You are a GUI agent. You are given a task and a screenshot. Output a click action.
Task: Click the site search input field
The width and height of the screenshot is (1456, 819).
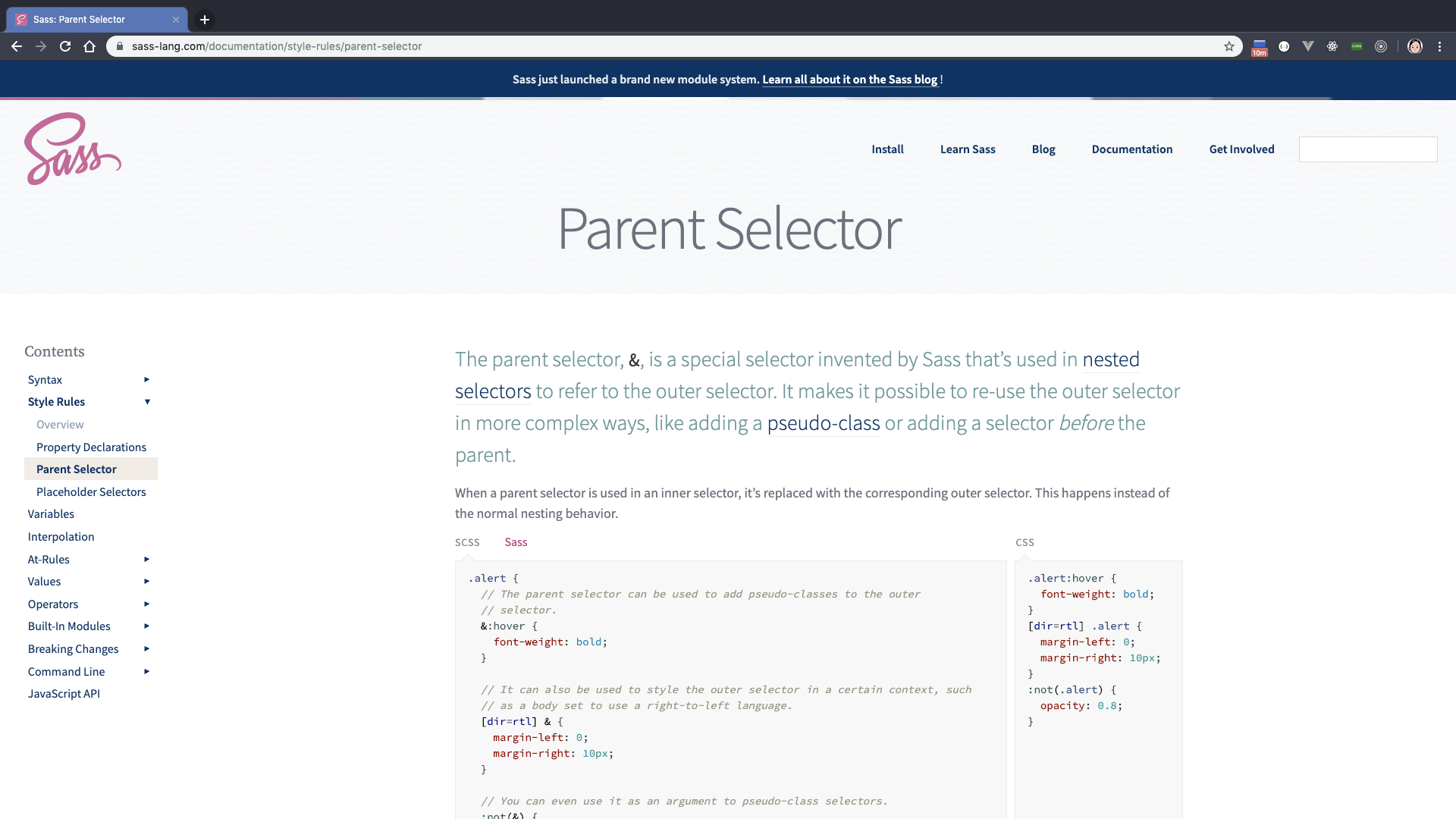click(1367, 149)
